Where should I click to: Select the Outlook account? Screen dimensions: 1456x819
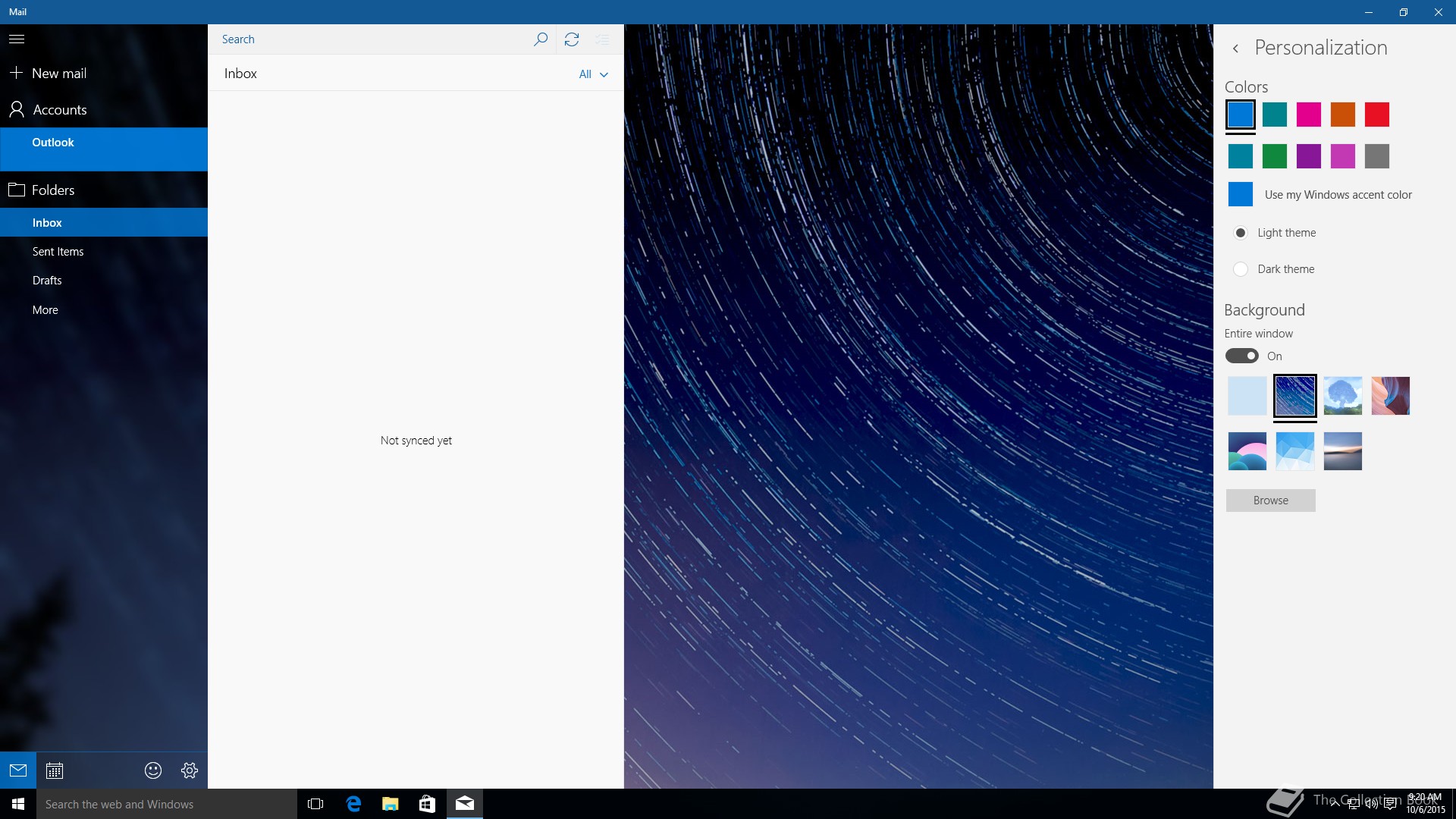tap(104, 149)
